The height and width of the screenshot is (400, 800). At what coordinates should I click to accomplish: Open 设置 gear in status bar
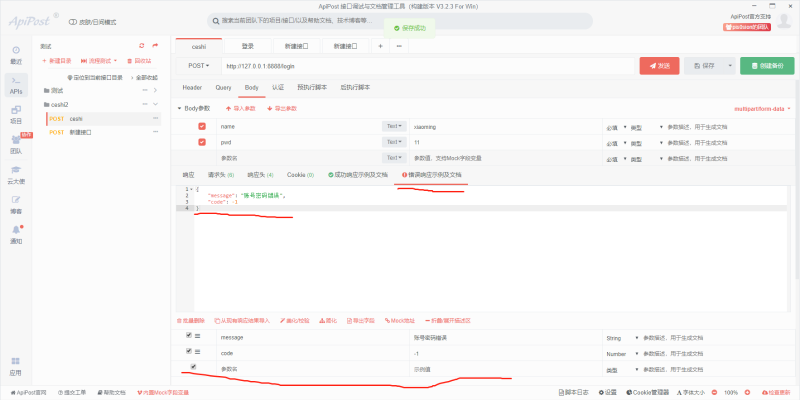click(x=608, y=392)
